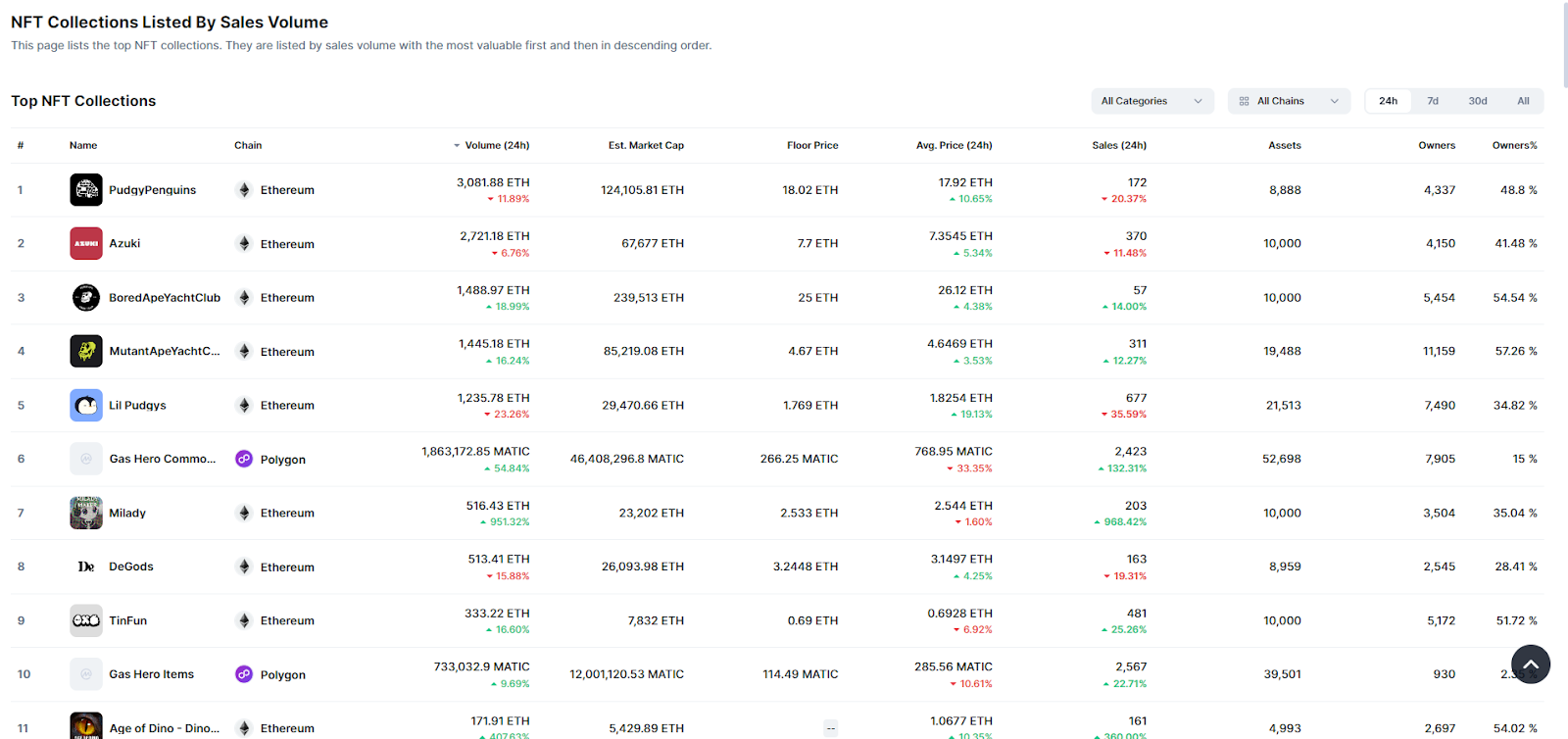Open the All Categories dropdown
The image size is (1568, 739).
1152,101
